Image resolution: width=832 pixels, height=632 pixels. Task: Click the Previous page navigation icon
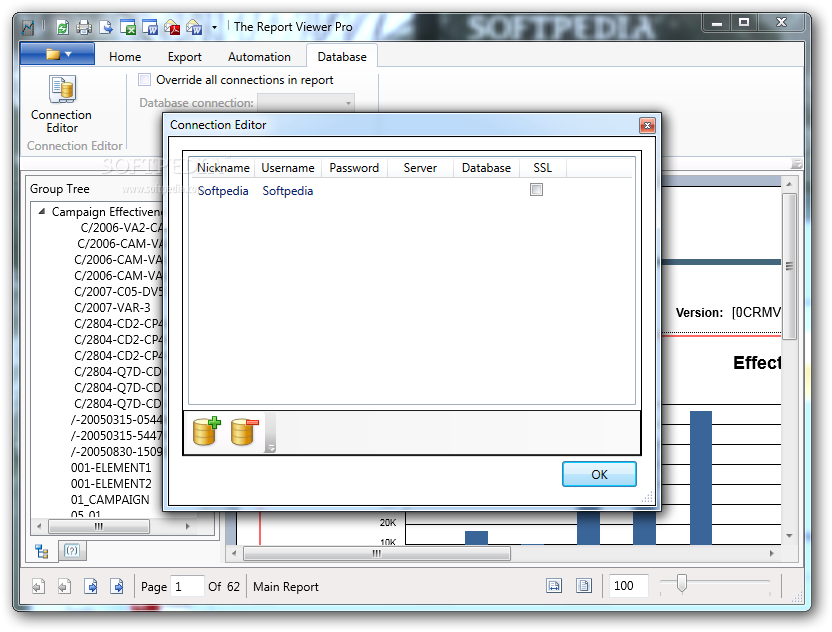(x=64, y=586)
